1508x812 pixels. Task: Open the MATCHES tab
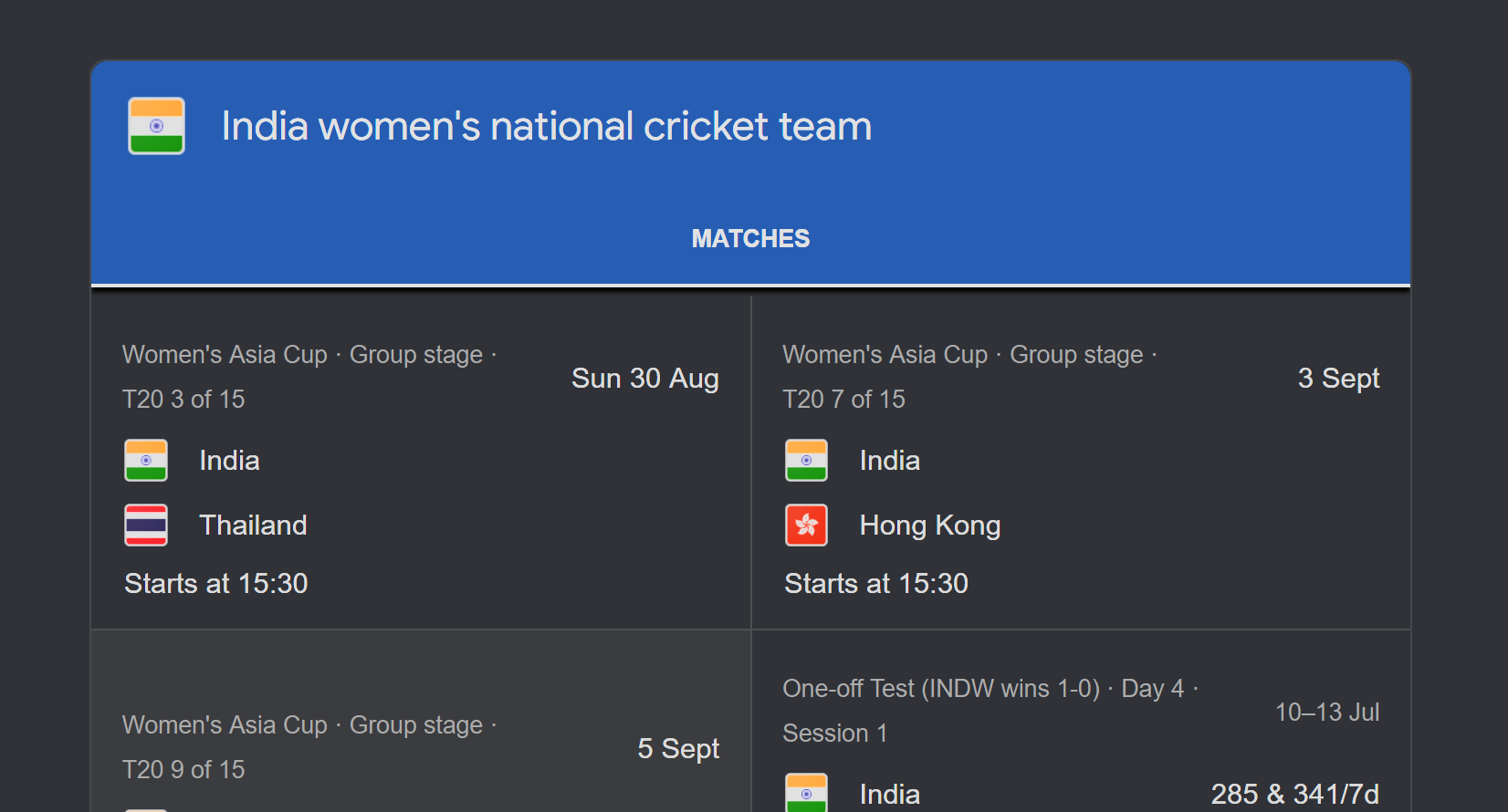click(750, 239)
